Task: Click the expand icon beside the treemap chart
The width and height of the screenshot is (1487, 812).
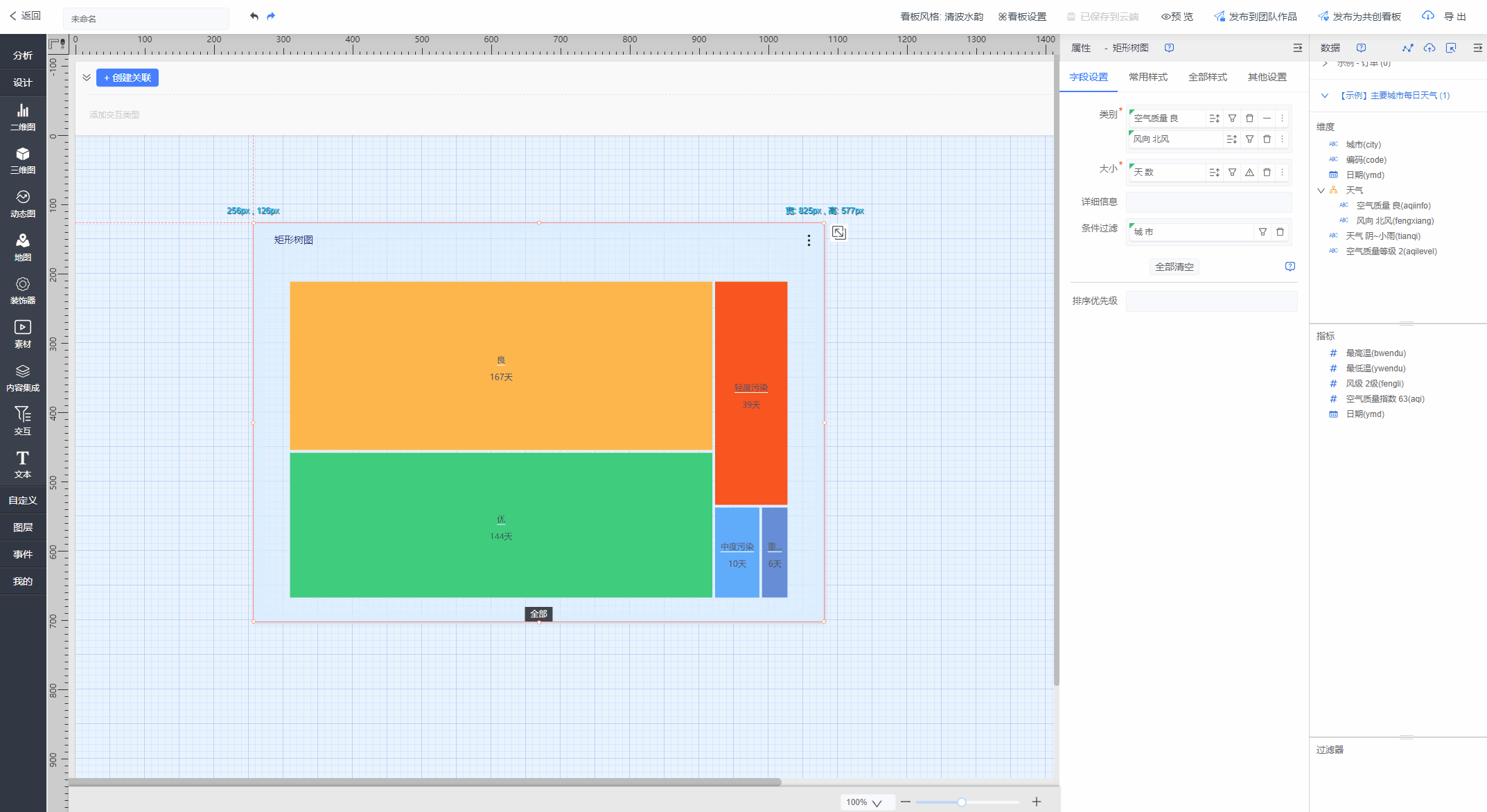Action: (839, 233)
